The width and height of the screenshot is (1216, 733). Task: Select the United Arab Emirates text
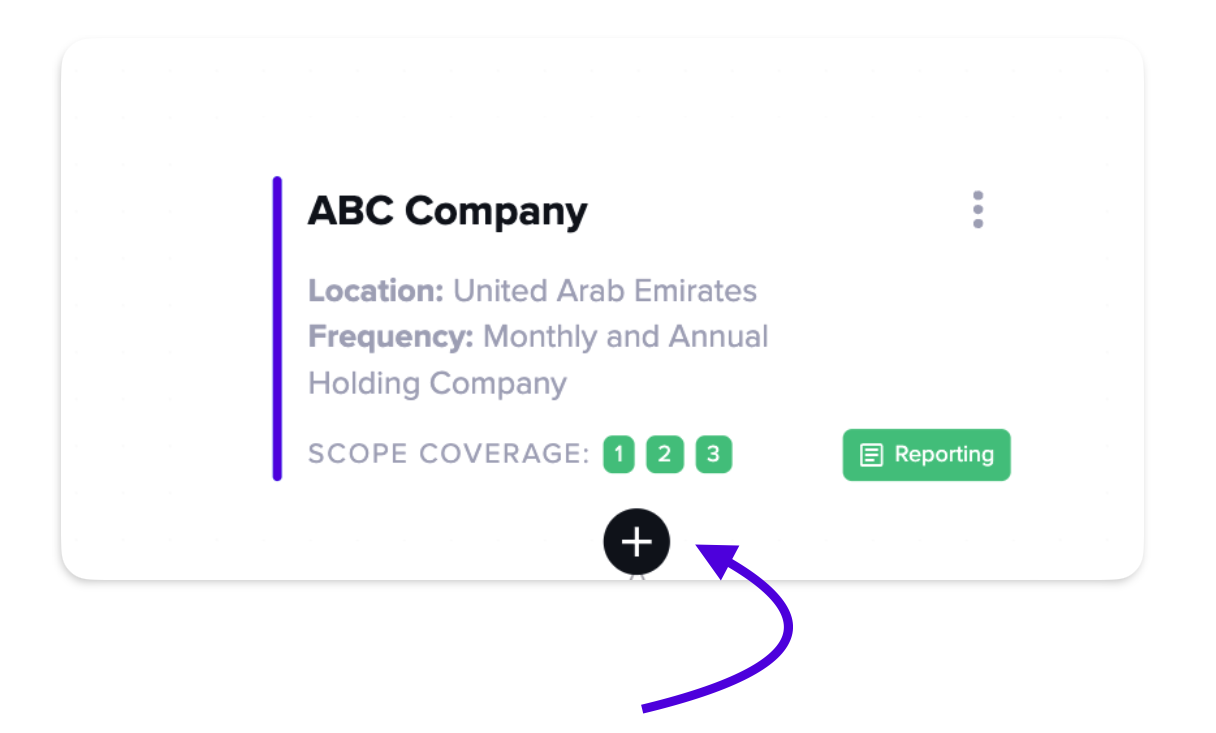(x=605, y=291)
